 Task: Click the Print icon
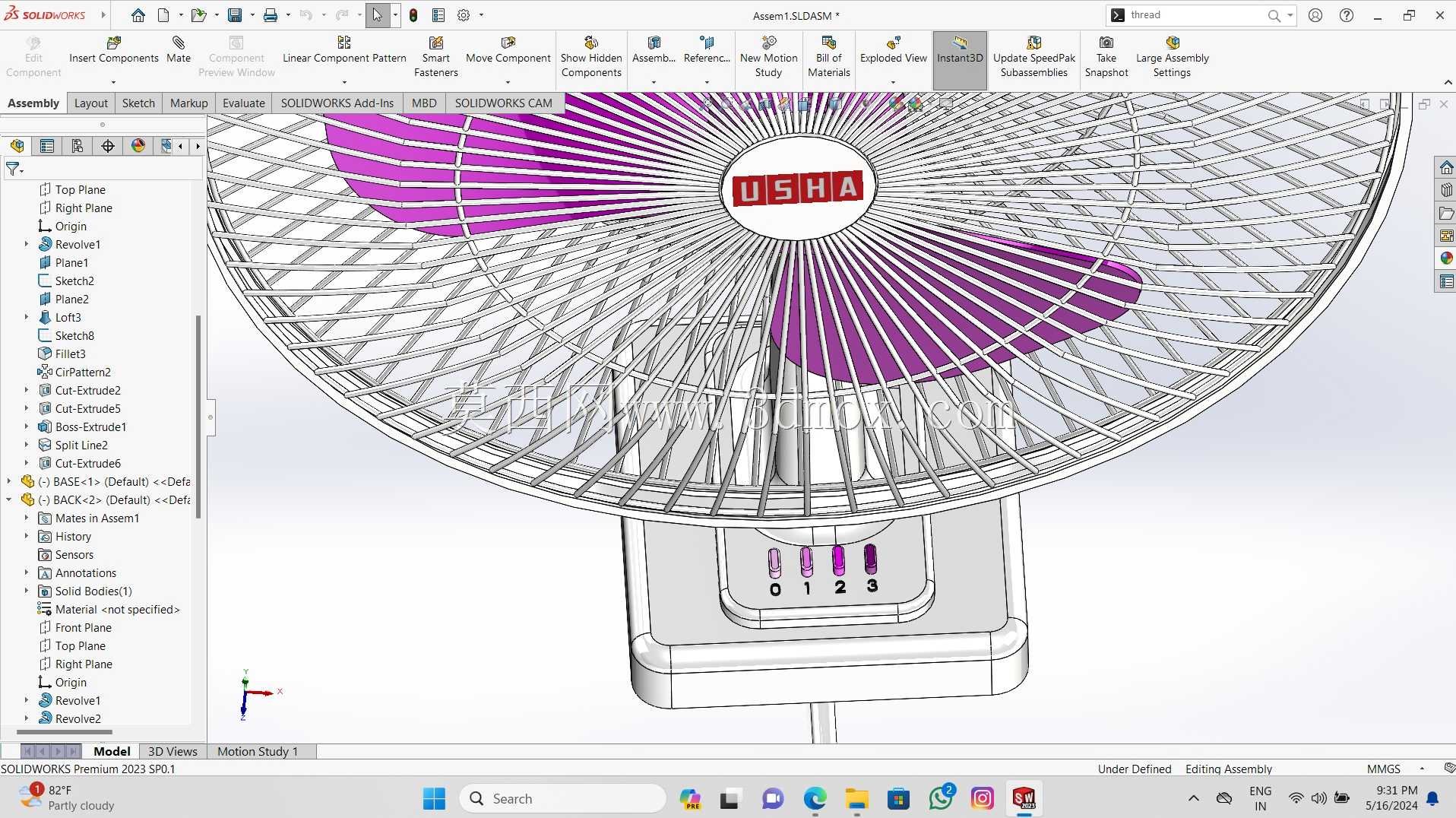(x=270, y=15)
